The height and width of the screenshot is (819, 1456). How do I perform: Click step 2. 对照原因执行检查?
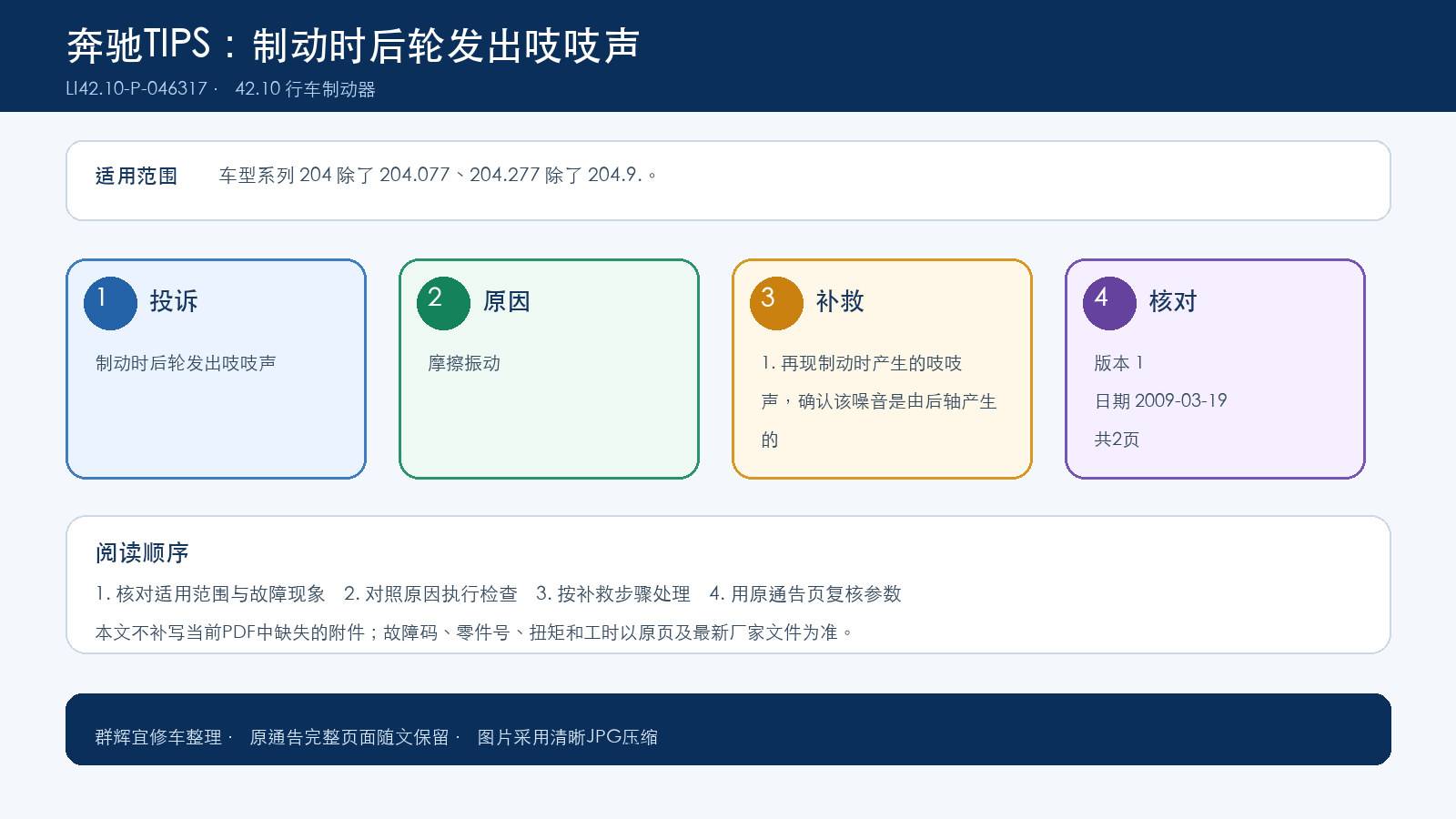tap(430, 594)
